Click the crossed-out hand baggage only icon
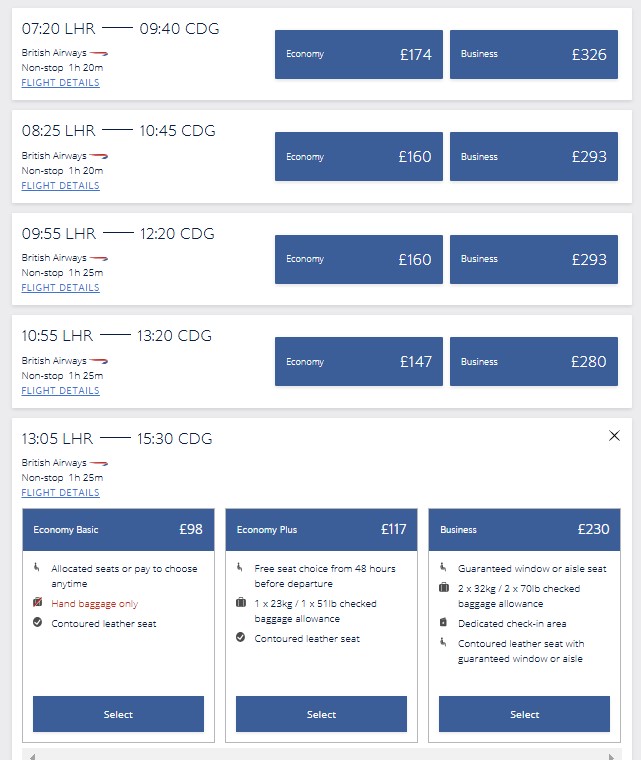The height and width of the screenshot is (760, 641). point(37,602)
